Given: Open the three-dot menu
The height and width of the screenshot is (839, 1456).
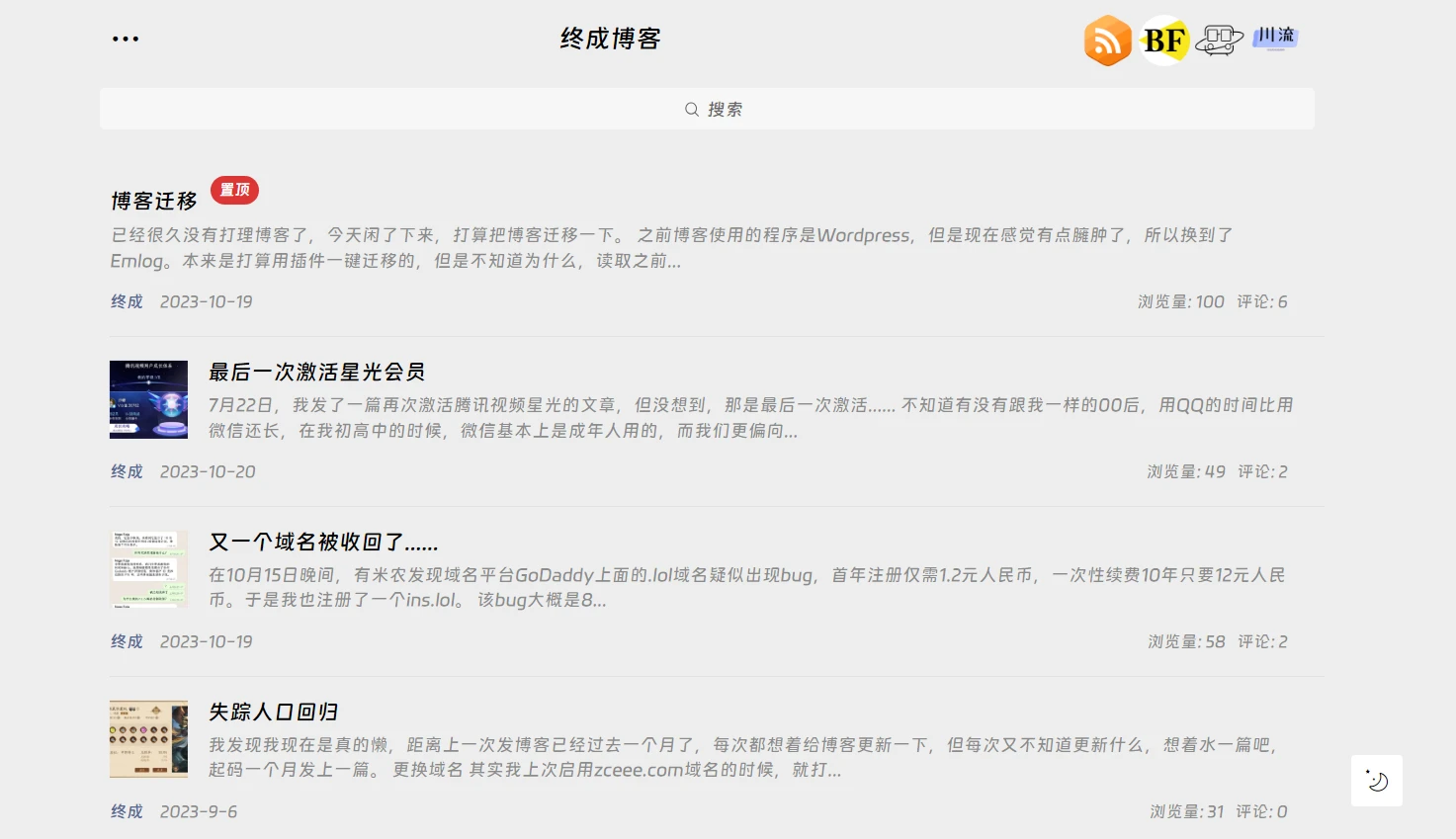Looking at the screenshot, I should click(126, 40).
